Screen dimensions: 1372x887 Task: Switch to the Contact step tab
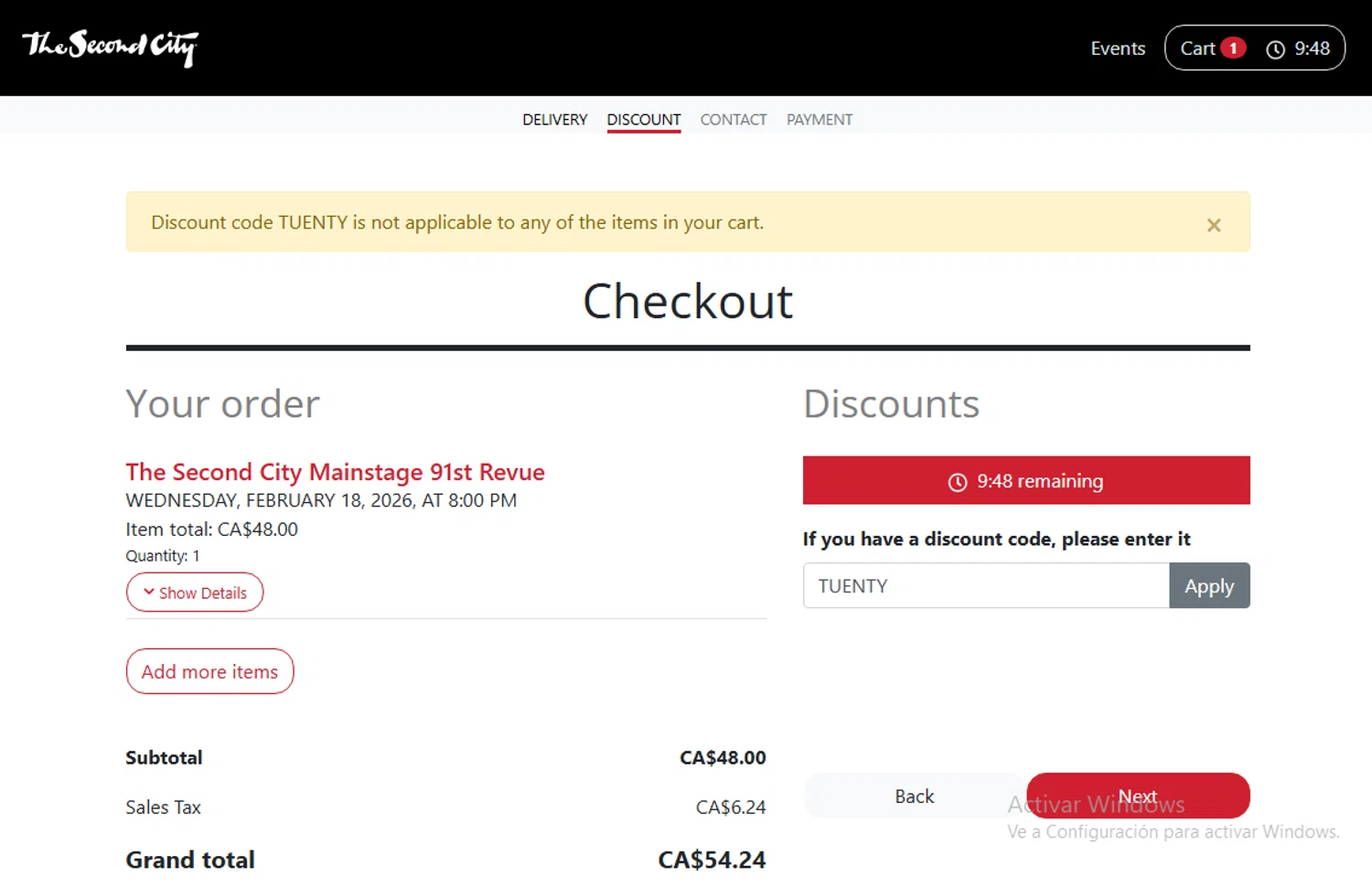[x=733, y=120]
